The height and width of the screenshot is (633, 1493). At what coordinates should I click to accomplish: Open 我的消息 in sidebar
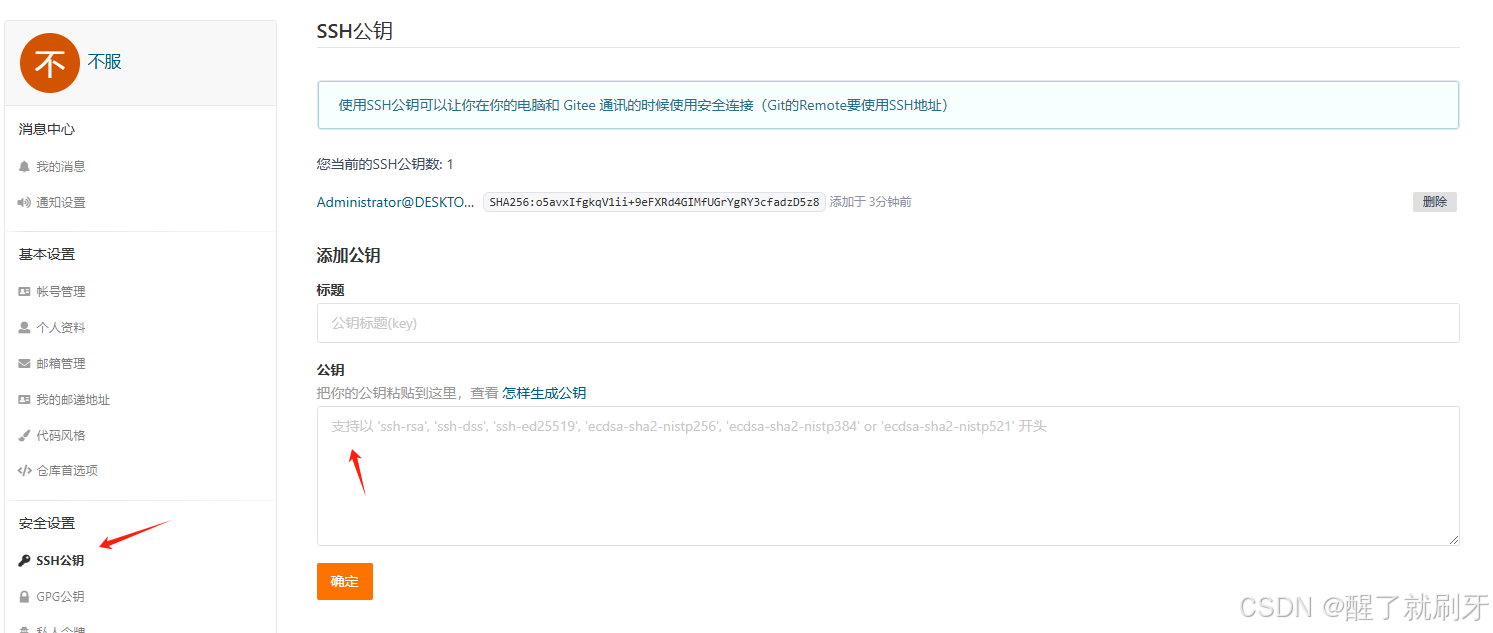point(61,167)
